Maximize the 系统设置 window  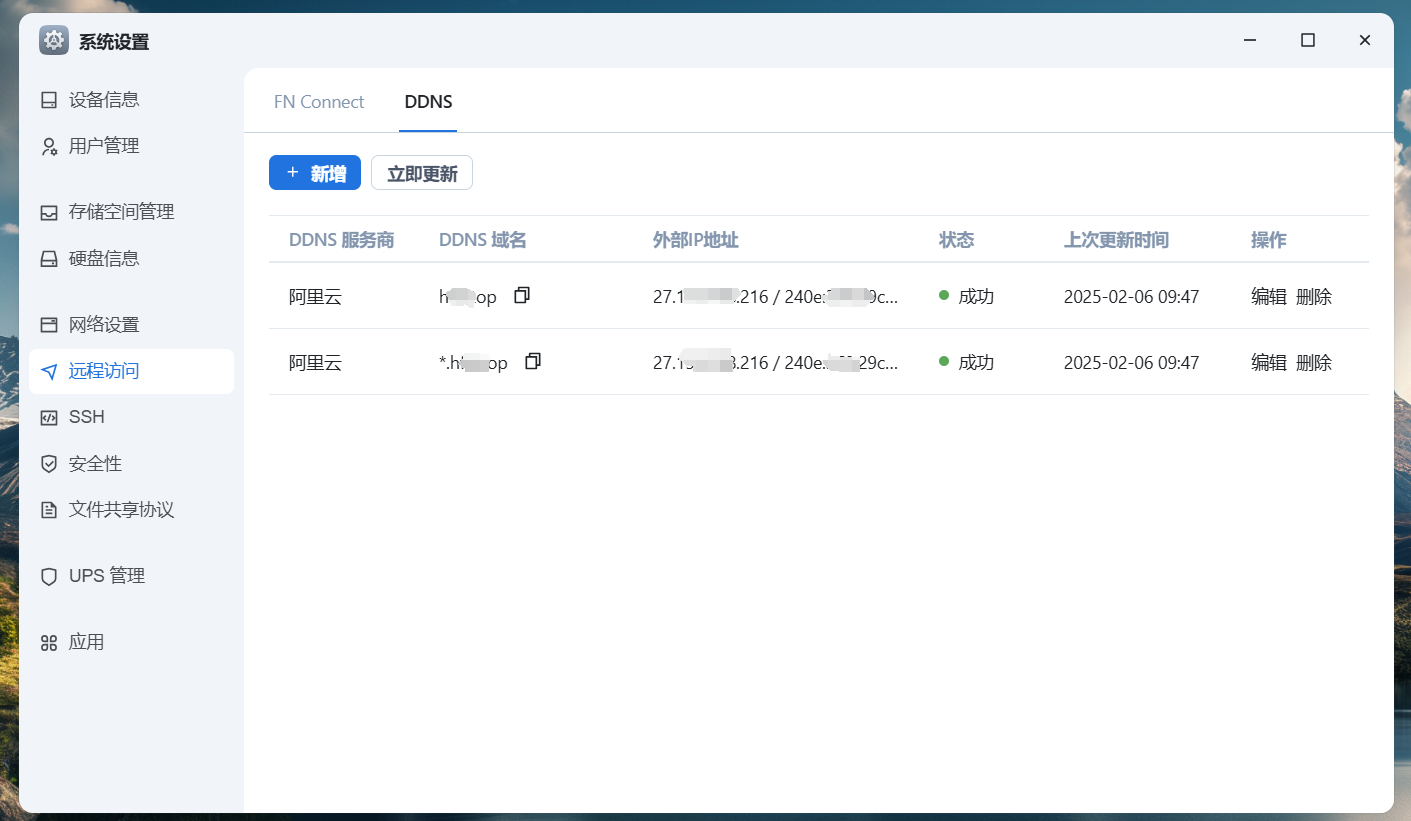pyautogui.click(x=1307, y=40)
